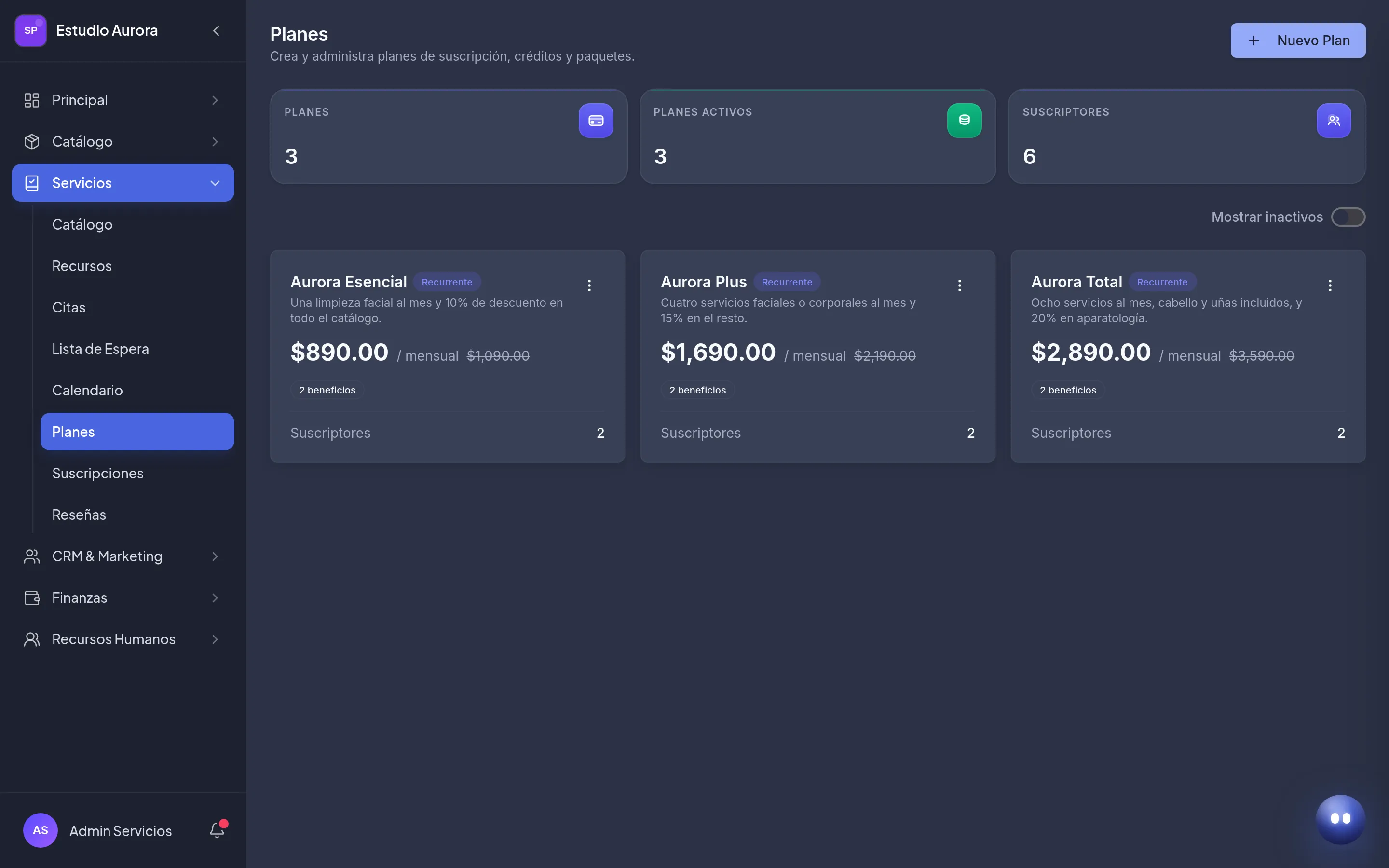Collapse the sidebar with the left arrow
This screenshot has height=868, width=1389.
[217, 30]
